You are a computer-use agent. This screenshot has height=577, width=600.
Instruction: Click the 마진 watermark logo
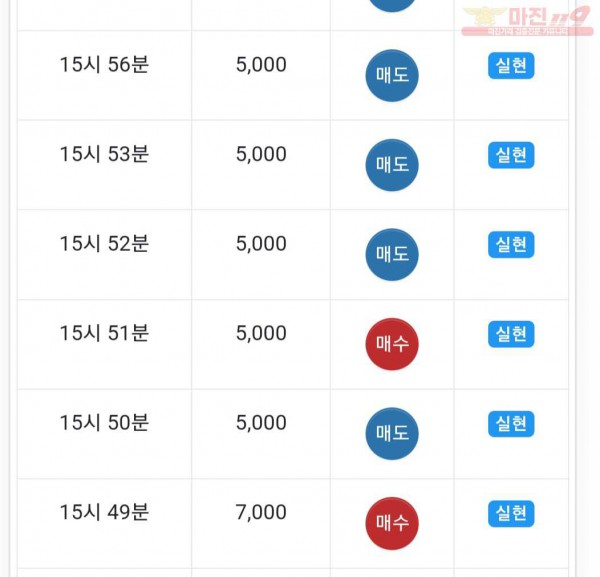[x=527, y=21]
